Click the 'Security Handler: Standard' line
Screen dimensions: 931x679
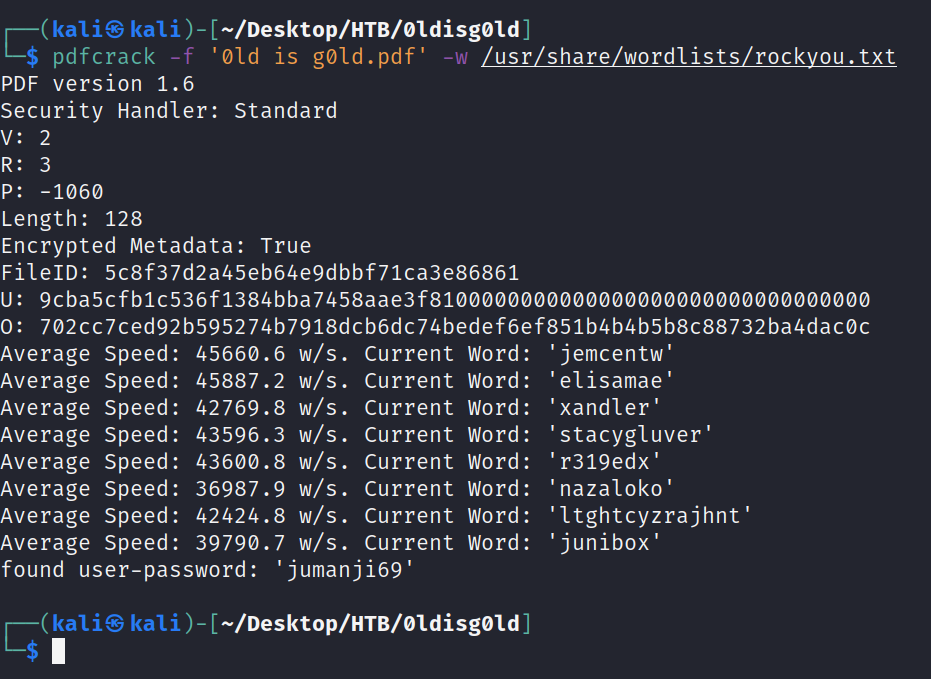[x=169, y=111]
